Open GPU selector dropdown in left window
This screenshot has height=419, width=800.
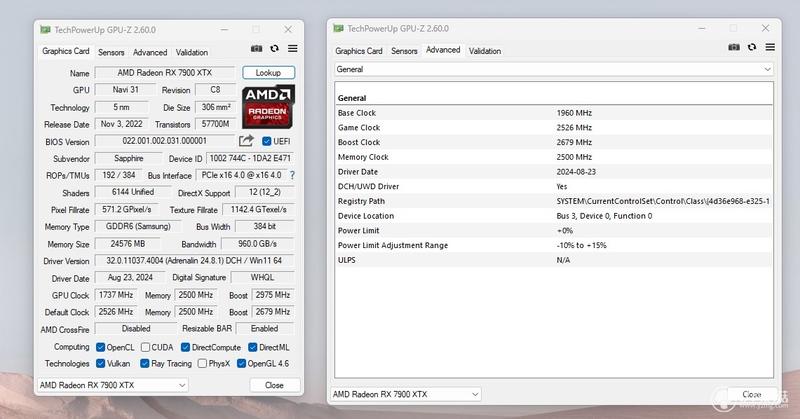[113, 385]
